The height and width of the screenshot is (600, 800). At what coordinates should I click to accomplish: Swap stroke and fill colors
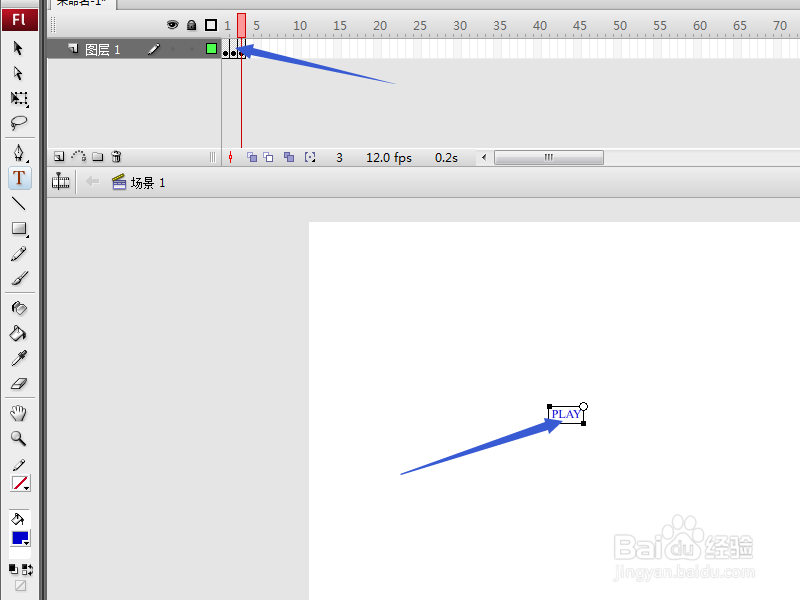click(28, 568)
